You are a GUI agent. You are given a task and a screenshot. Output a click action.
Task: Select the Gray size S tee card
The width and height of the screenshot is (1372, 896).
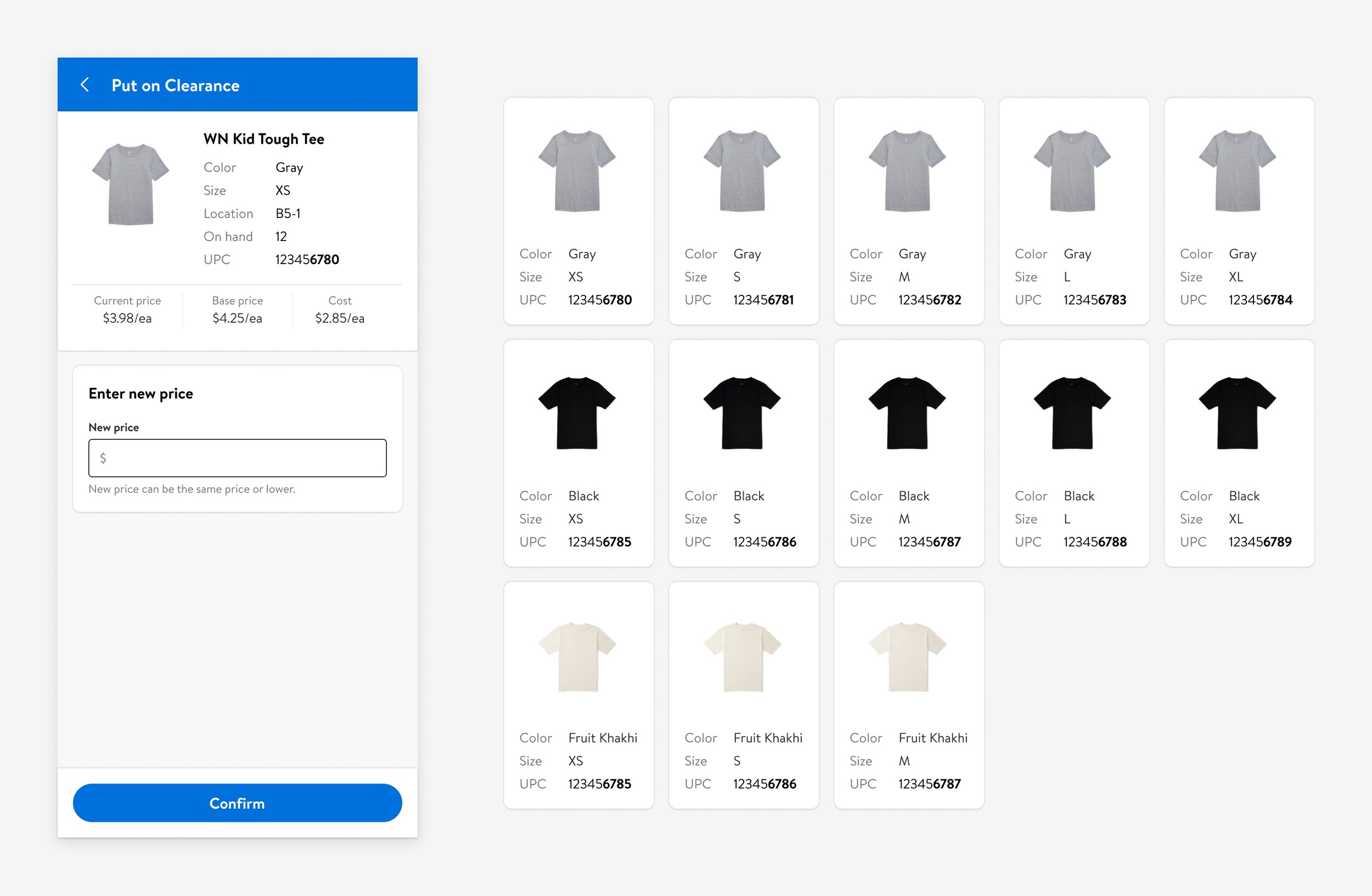743,211
